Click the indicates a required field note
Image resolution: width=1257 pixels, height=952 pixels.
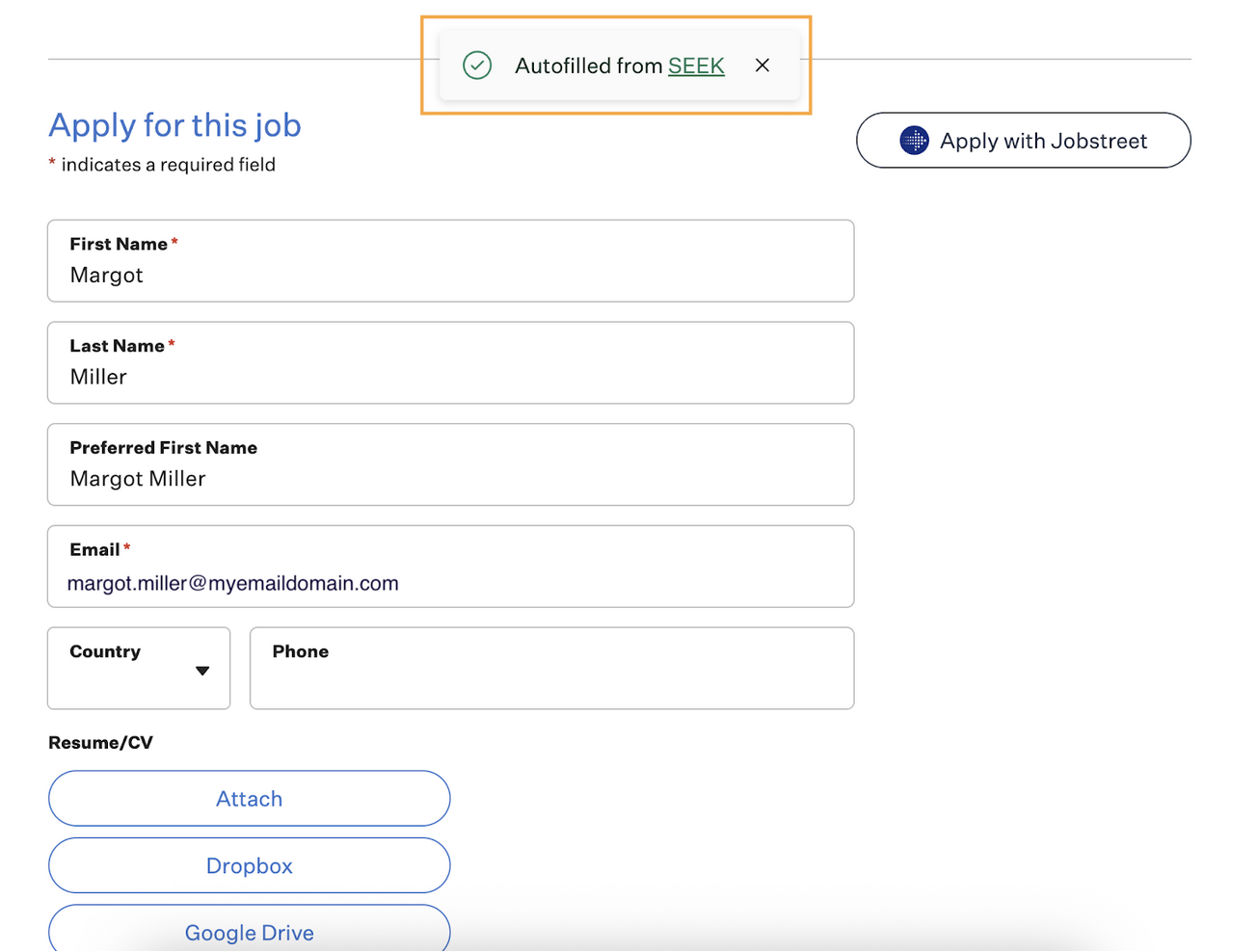tap(168, 165)
